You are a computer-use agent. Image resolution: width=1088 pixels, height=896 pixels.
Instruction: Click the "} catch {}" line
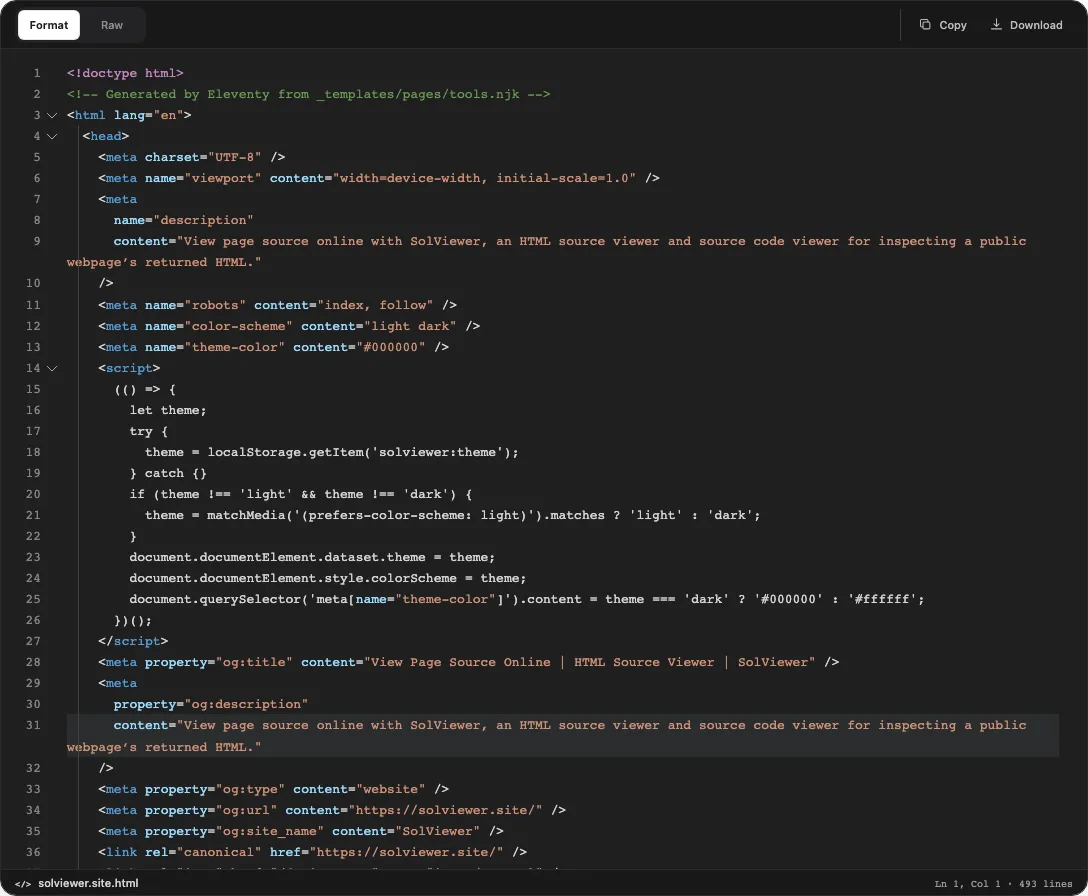pos(168,473)
